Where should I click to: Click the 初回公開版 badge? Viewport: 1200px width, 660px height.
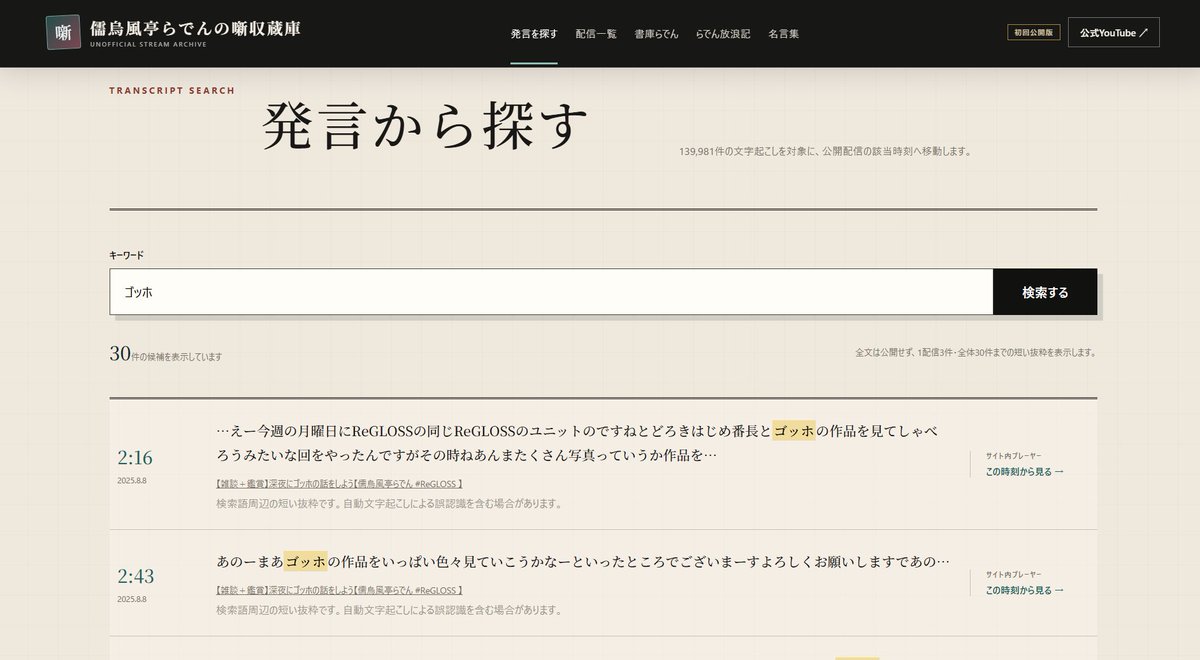[1033, 33]
